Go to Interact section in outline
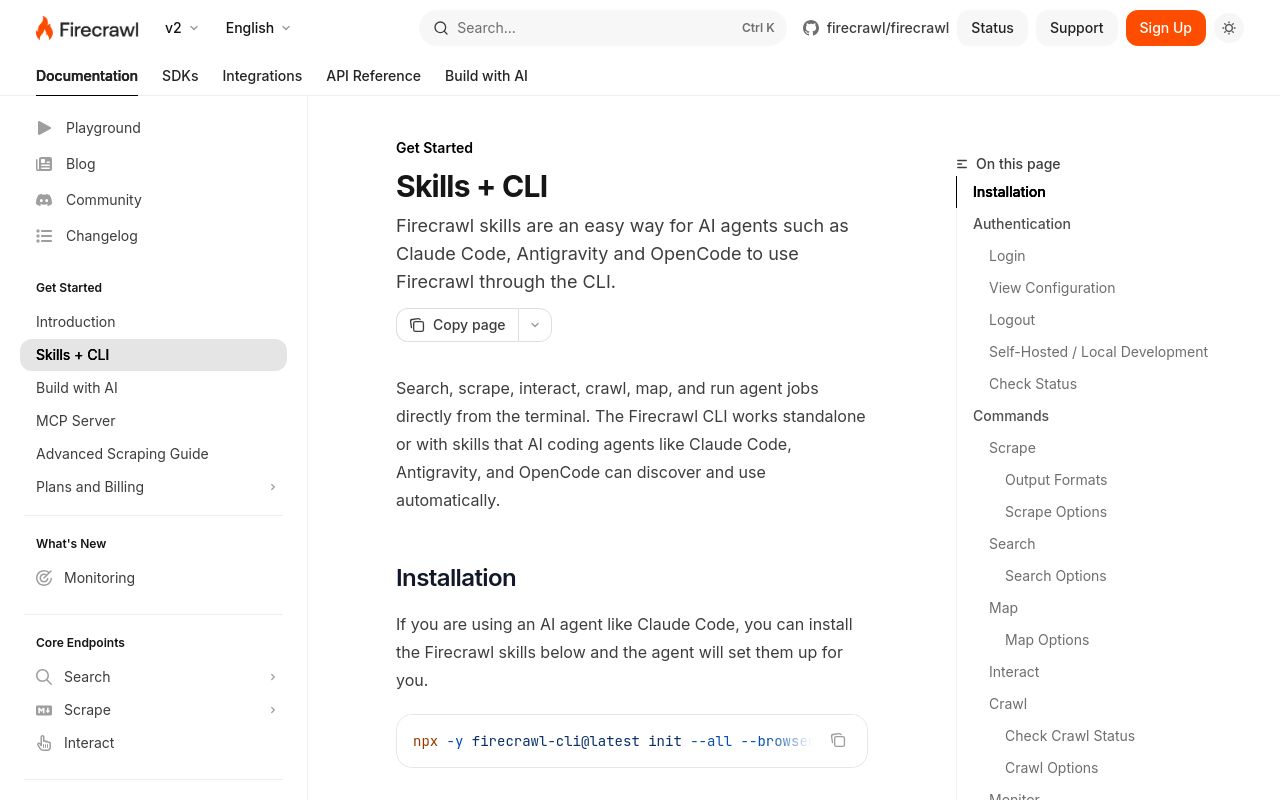 point(1014,672)
